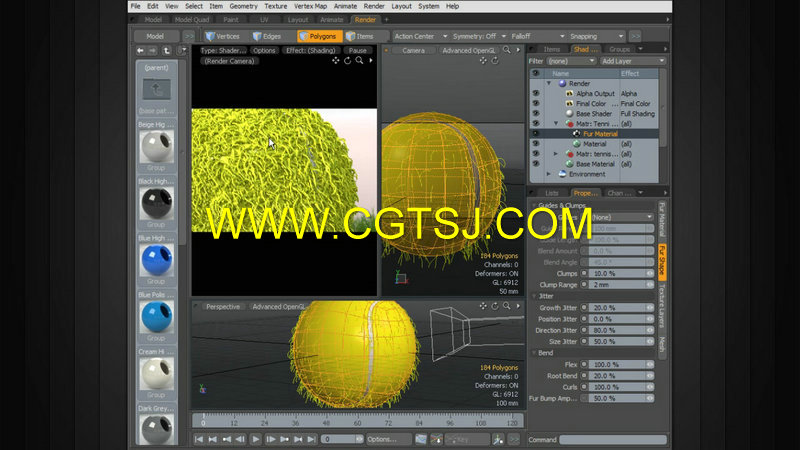Click the rotate icon in Perspective viewport
The height and width of the screenshot is (450, 800).
click(494, 306)
